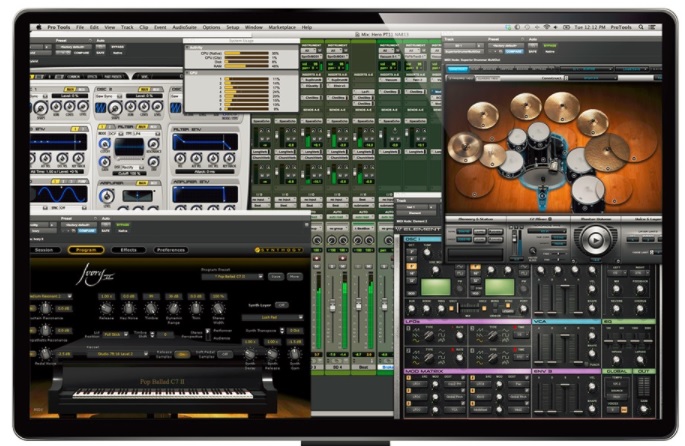Collapse Activity section in System Usage

pos(187,47)
